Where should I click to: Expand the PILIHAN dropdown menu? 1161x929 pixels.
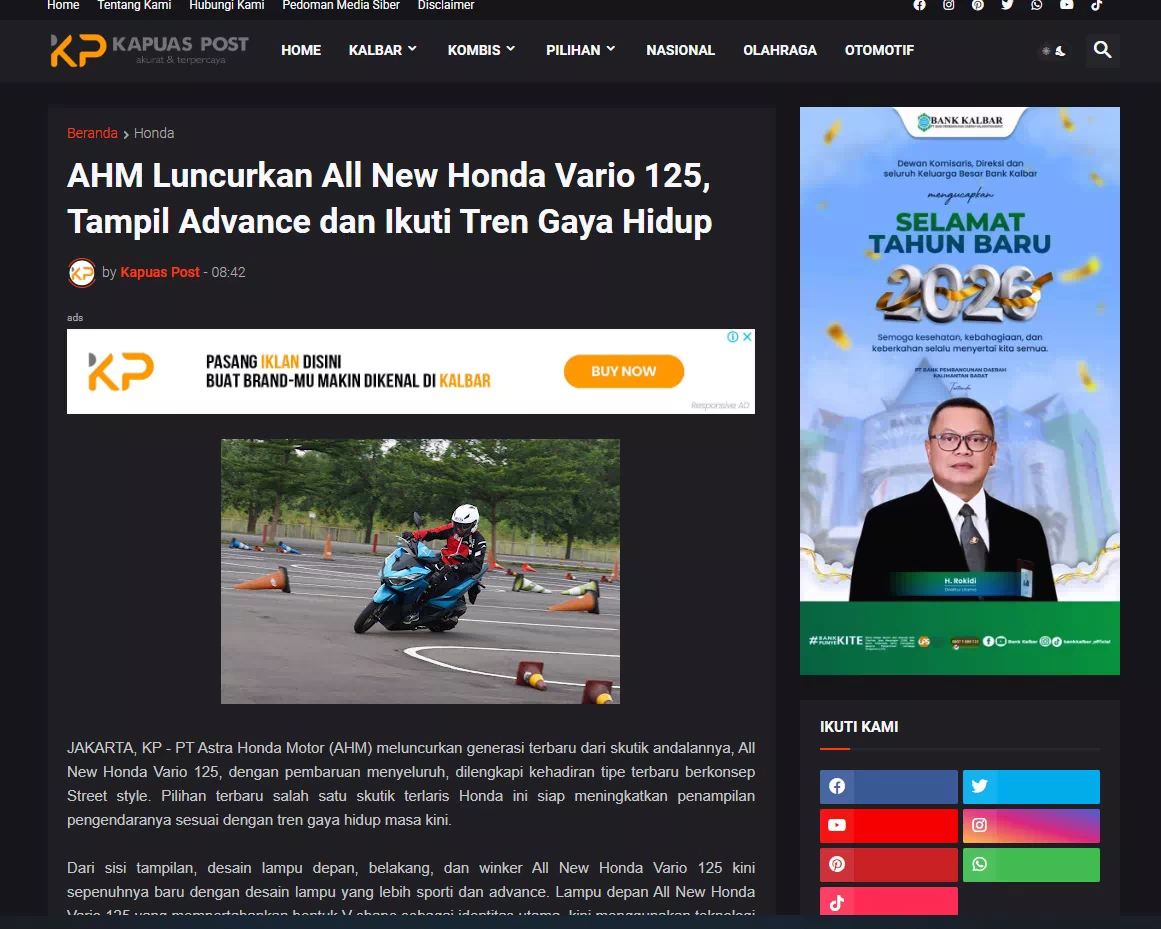coord(580,50)
